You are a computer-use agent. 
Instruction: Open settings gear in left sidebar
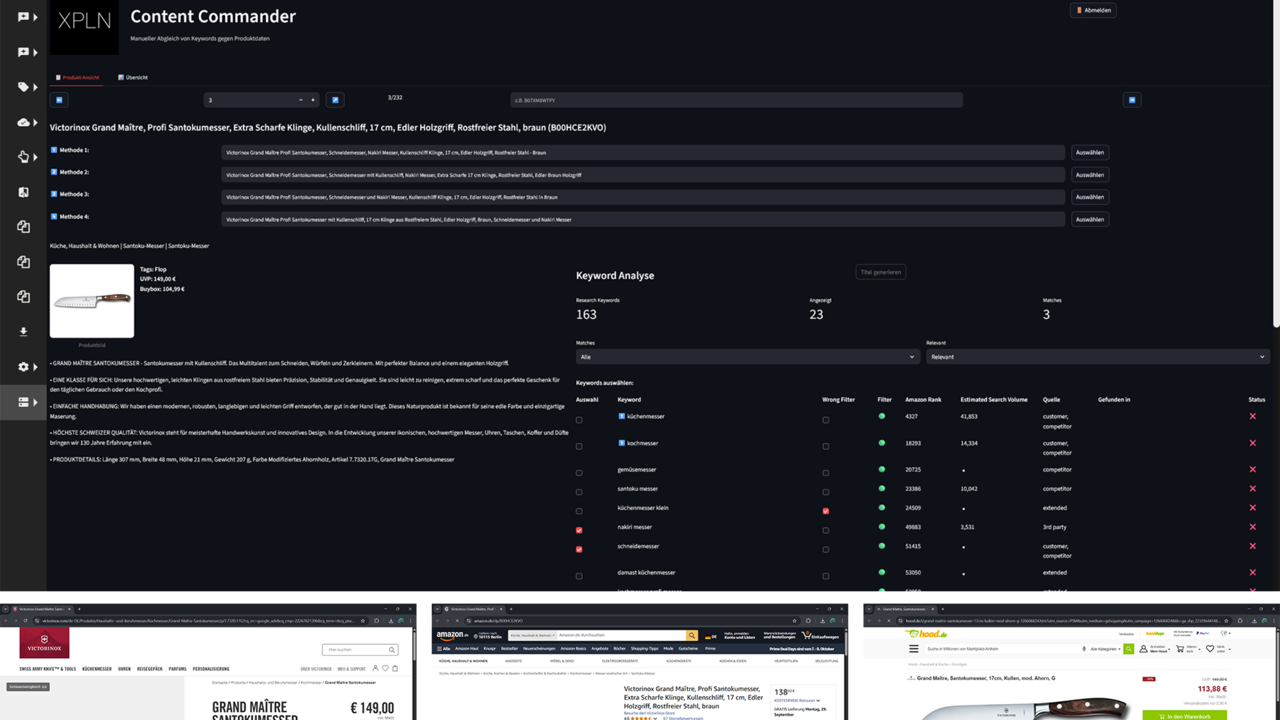coord(23,367)
